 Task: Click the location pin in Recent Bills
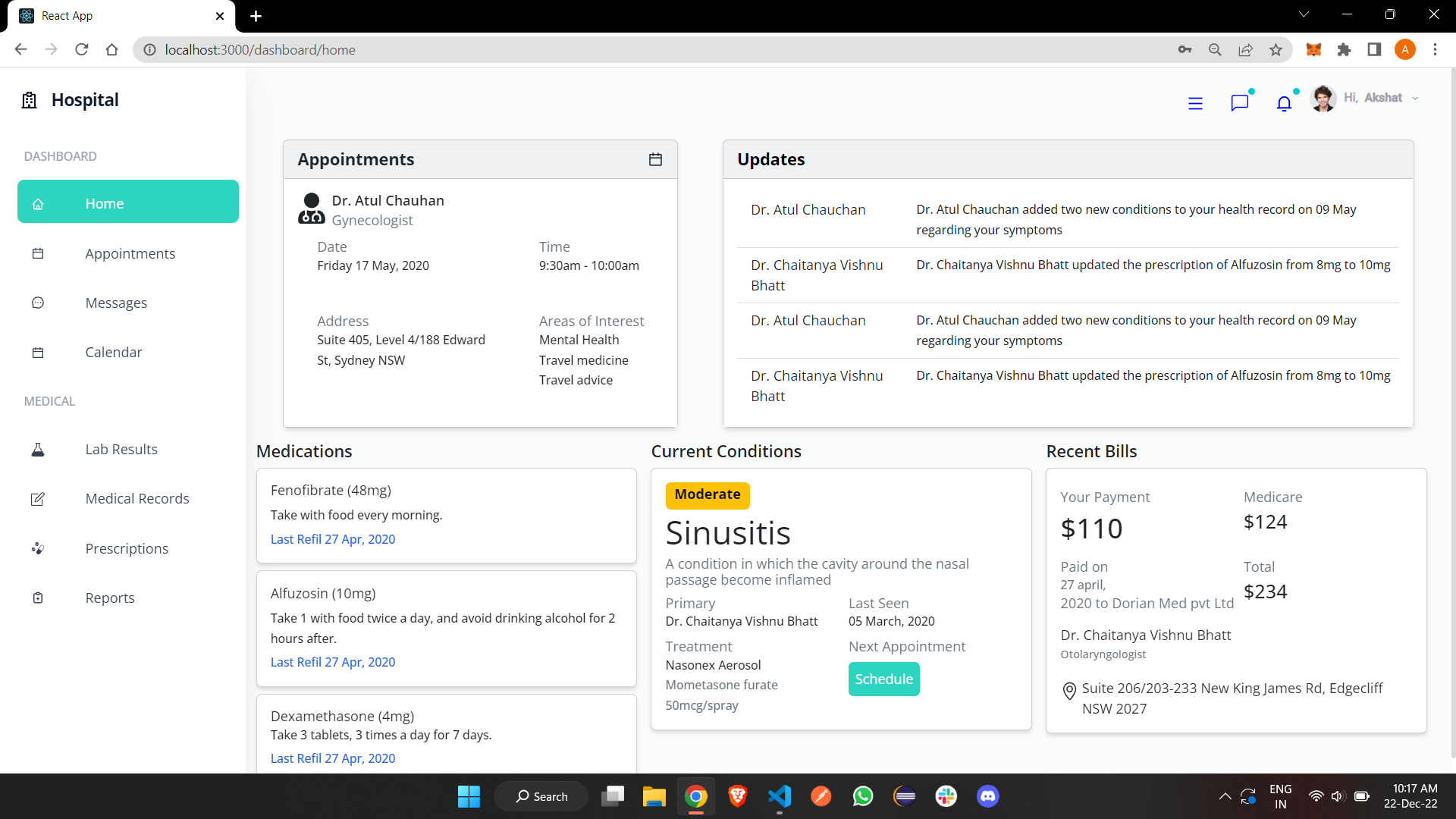[x=1068, y=691]
